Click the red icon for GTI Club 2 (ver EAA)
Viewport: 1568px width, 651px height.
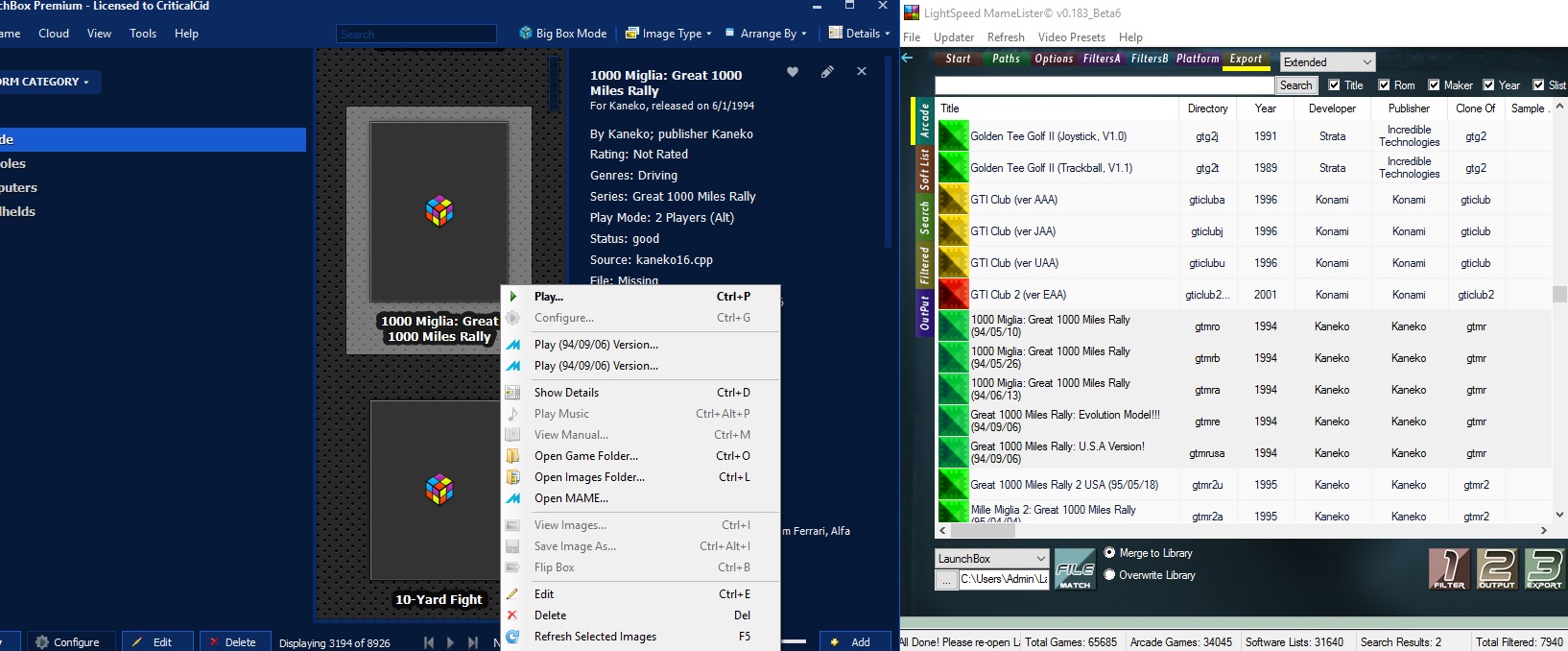[953, 295]
